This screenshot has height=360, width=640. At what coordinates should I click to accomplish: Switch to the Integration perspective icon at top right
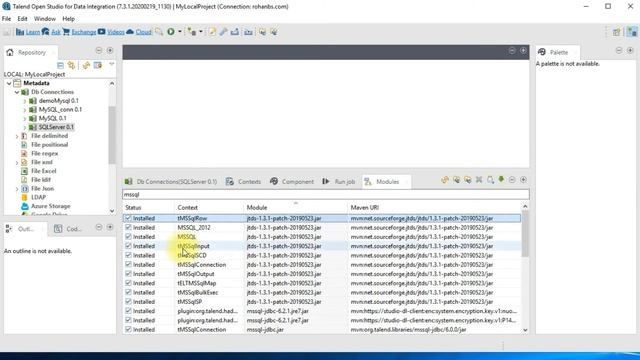click(x=632, y=32)
